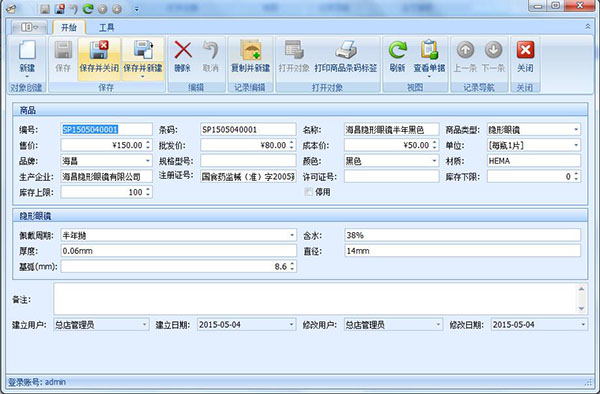
Task: Click the 生产企业 manufacturer field
Action: [x=106, y=177]
